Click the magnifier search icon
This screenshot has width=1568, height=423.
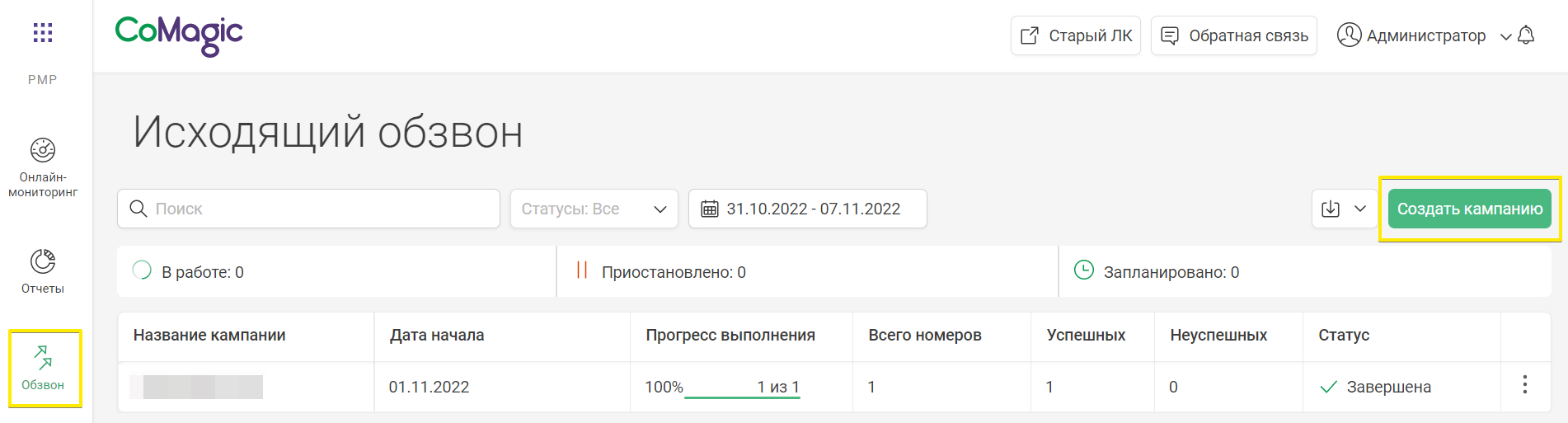(x=138, y=209)
